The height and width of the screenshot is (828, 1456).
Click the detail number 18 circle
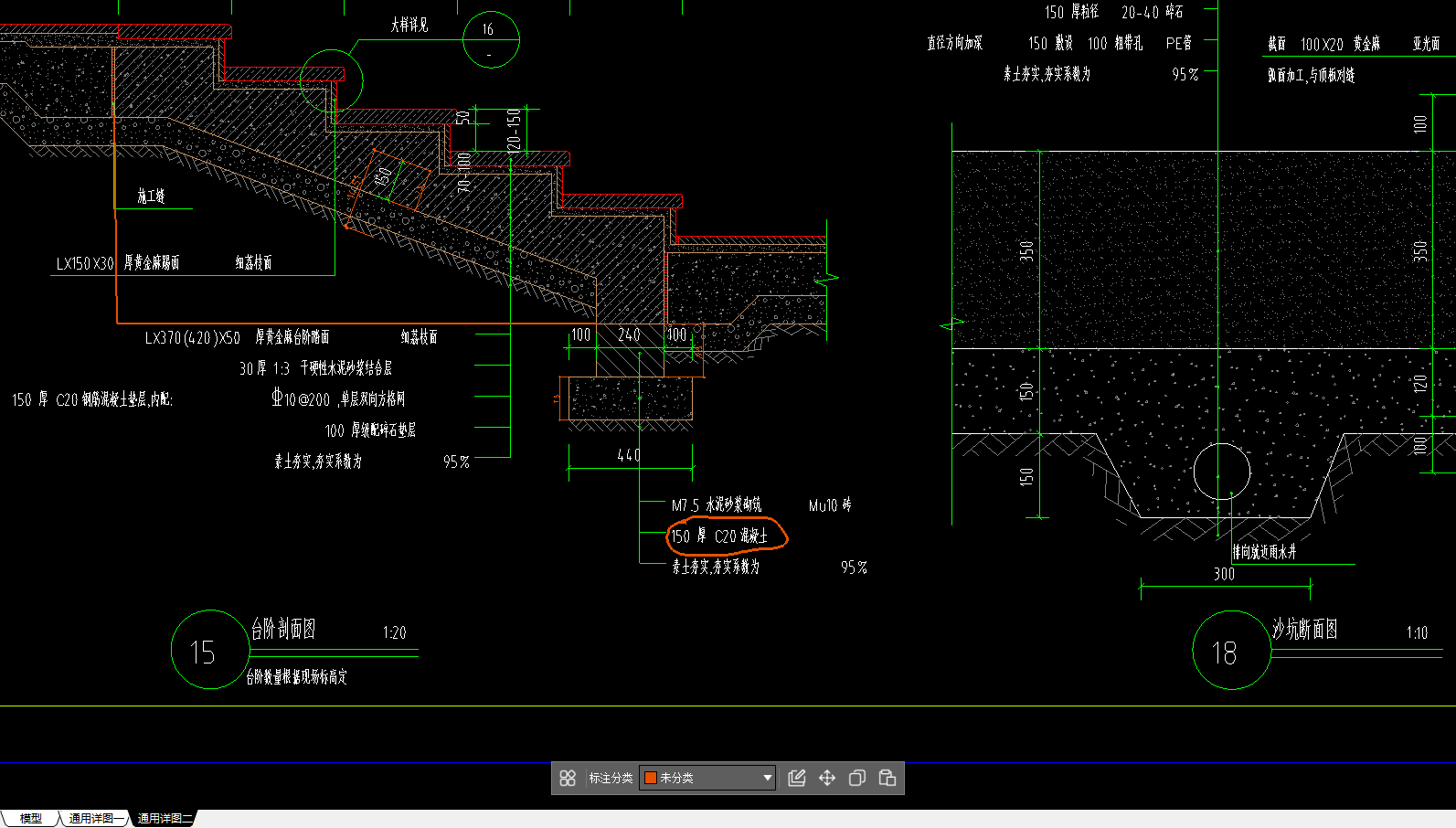(x=1232, y=651)
